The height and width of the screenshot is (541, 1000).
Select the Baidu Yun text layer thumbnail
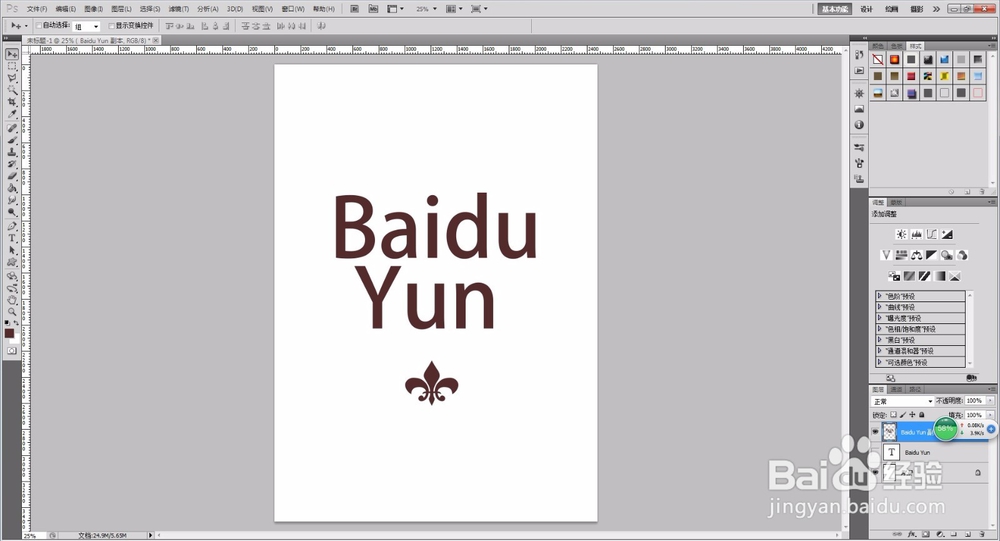pos(892,452)
